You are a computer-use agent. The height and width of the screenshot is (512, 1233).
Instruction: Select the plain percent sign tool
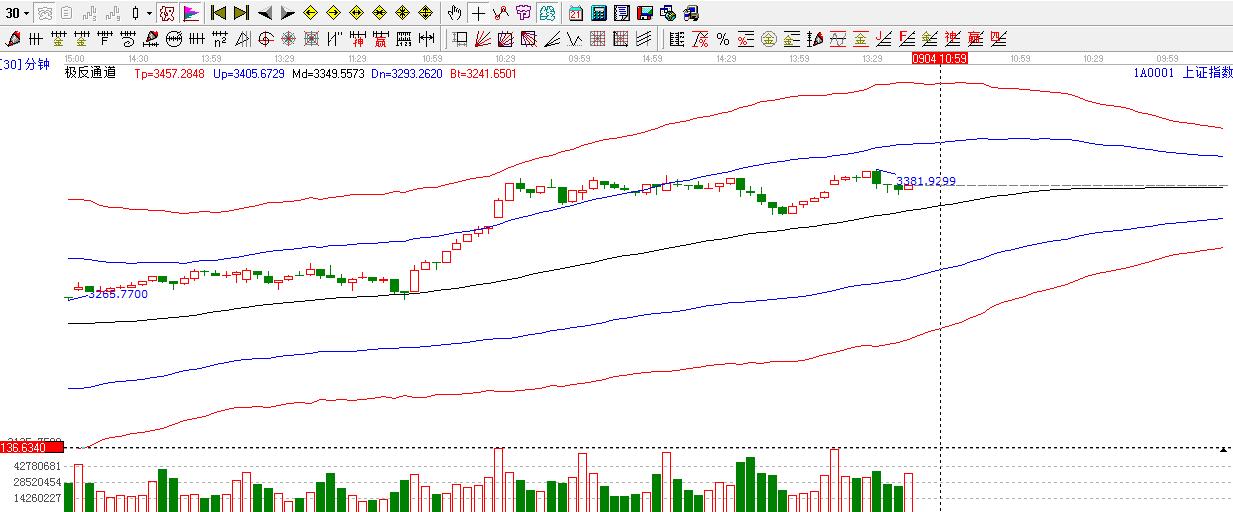click(722, 39)
